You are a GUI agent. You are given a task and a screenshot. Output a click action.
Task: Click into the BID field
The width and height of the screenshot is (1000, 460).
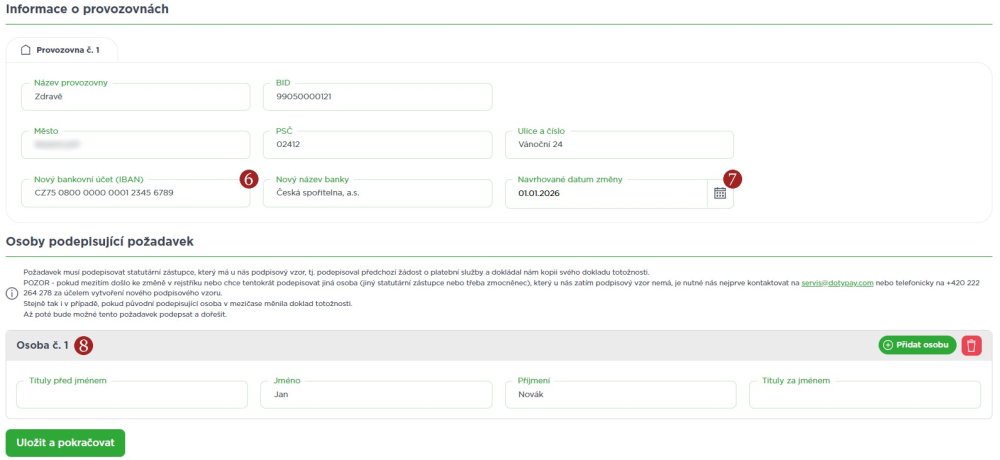point(377,97)
